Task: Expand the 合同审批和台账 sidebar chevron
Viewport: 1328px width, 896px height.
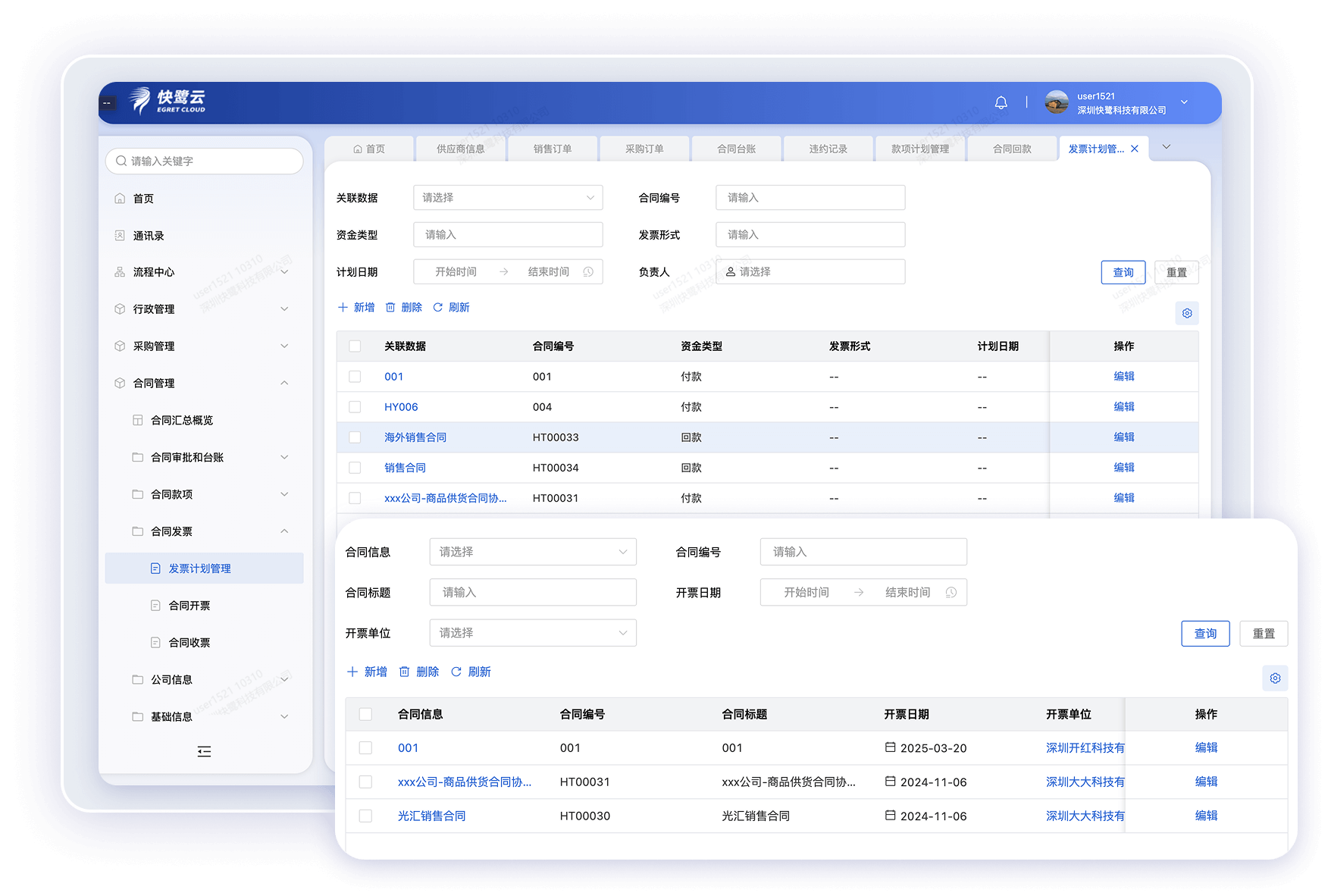Action: pos(284,457)
